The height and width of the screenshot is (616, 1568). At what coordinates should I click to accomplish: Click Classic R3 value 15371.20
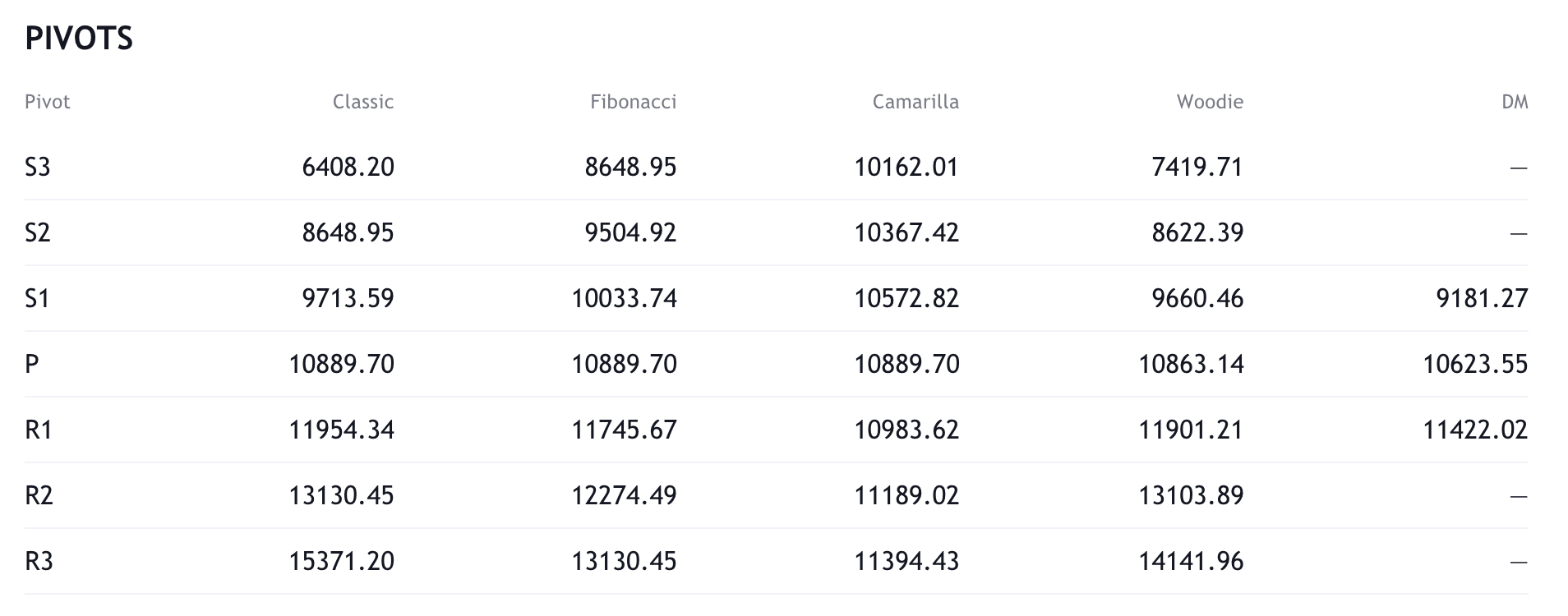click(x=341, y=561)
